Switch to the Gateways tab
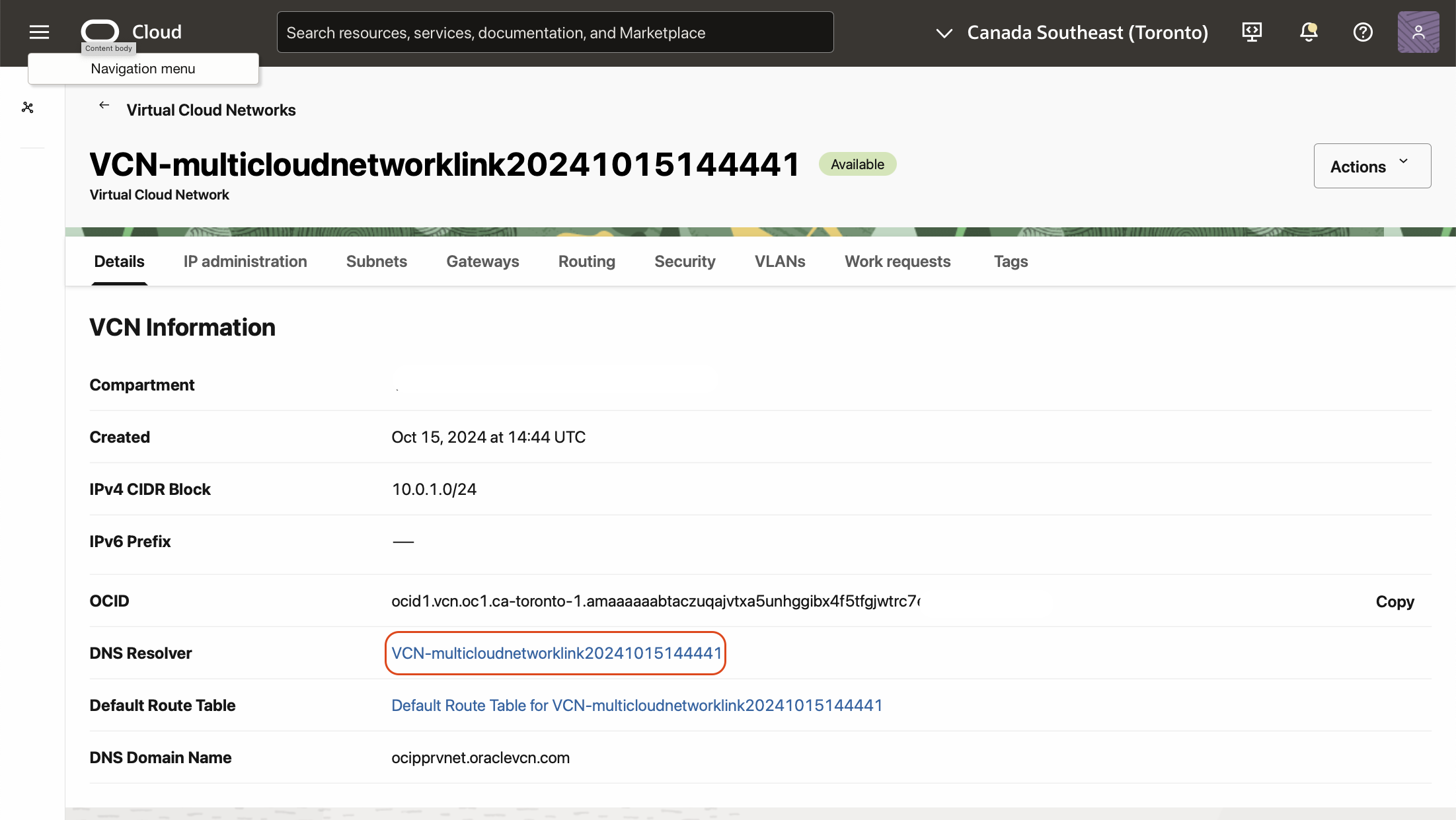Viewport: 1456px width, 820px height. (482, 262)
